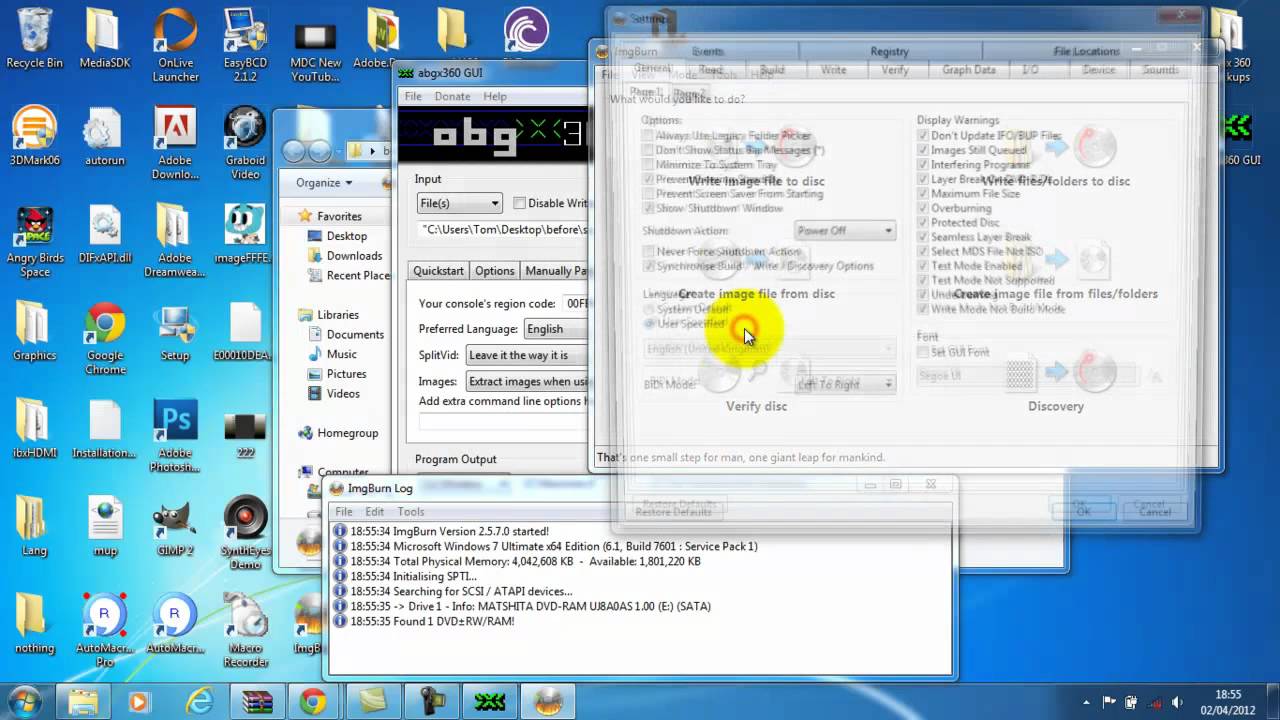1280x720 pixels.
Task: Open Angry Birds Space shortcut
Action: tap(34, 241)
